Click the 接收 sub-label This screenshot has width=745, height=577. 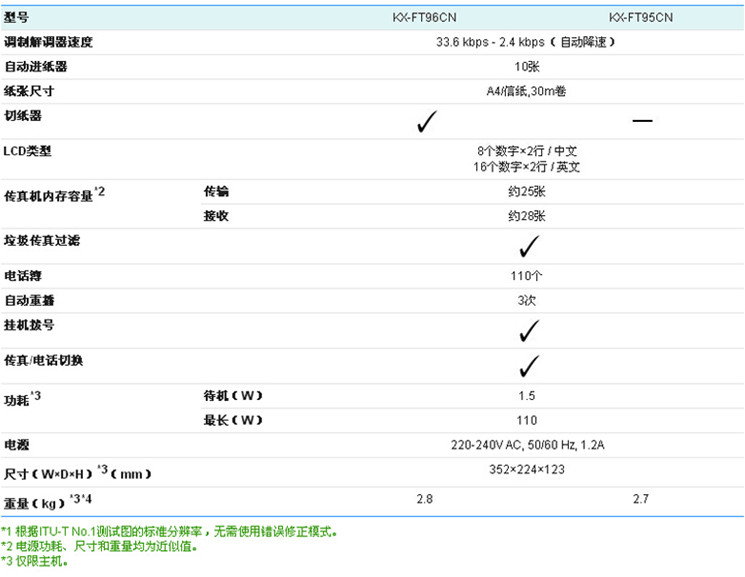coord(216,216)
